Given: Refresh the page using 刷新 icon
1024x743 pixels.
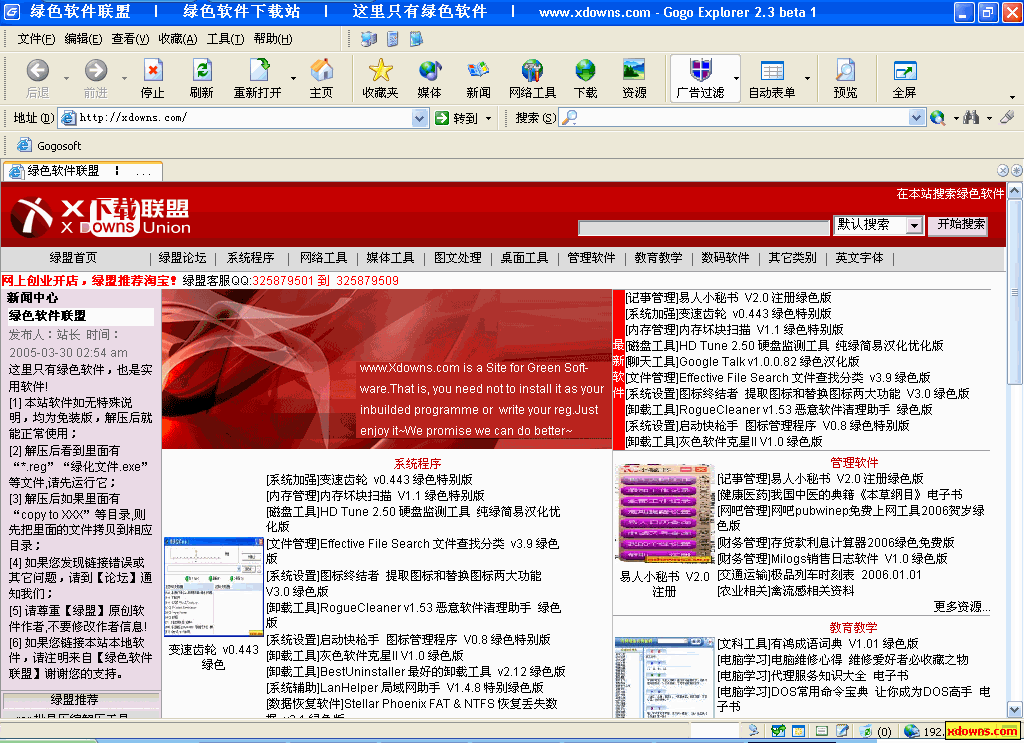Looking at the screenshot, I should pyautogui.click(x=202, y=71).
